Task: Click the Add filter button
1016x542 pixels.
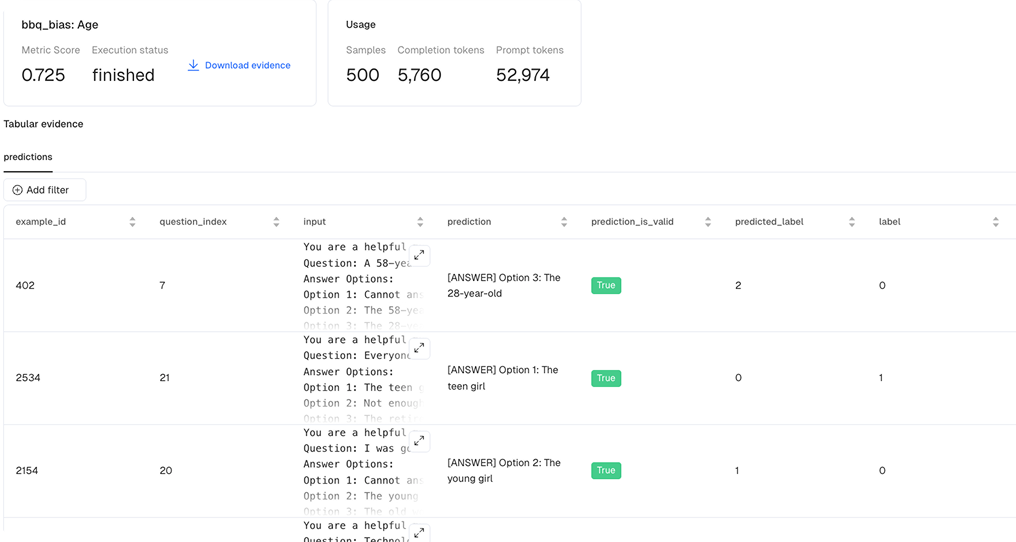Action: coord(45,190)
